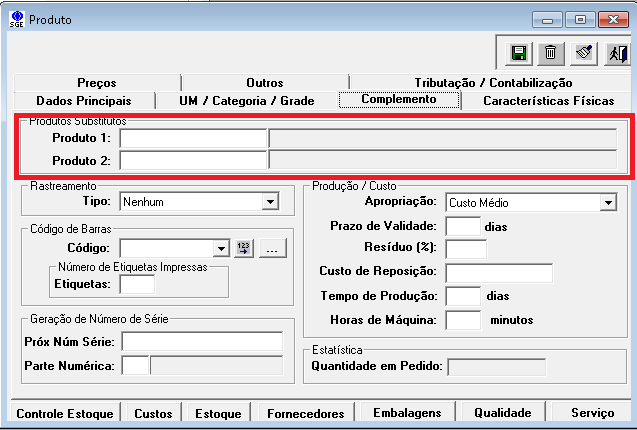
Task: Click the ellipsis button beside Código
Action: tap(273, 248)
